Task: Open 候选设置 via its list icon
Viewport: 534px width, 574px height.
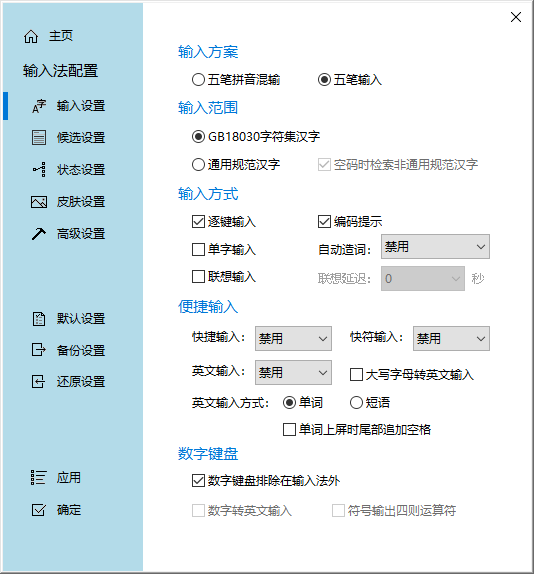Action: click(x=39, y=138)
